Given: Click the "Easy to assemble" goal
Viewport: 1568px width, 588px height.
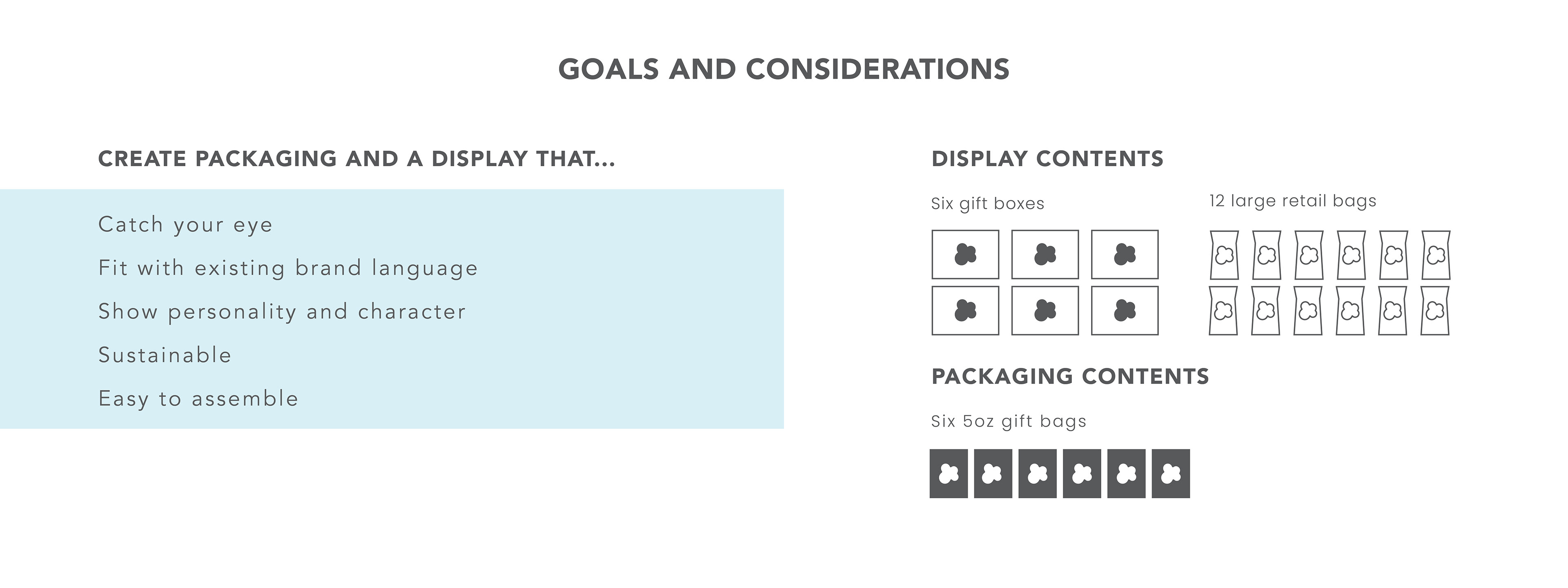Looking at the screenshot, I should [198, 399].
